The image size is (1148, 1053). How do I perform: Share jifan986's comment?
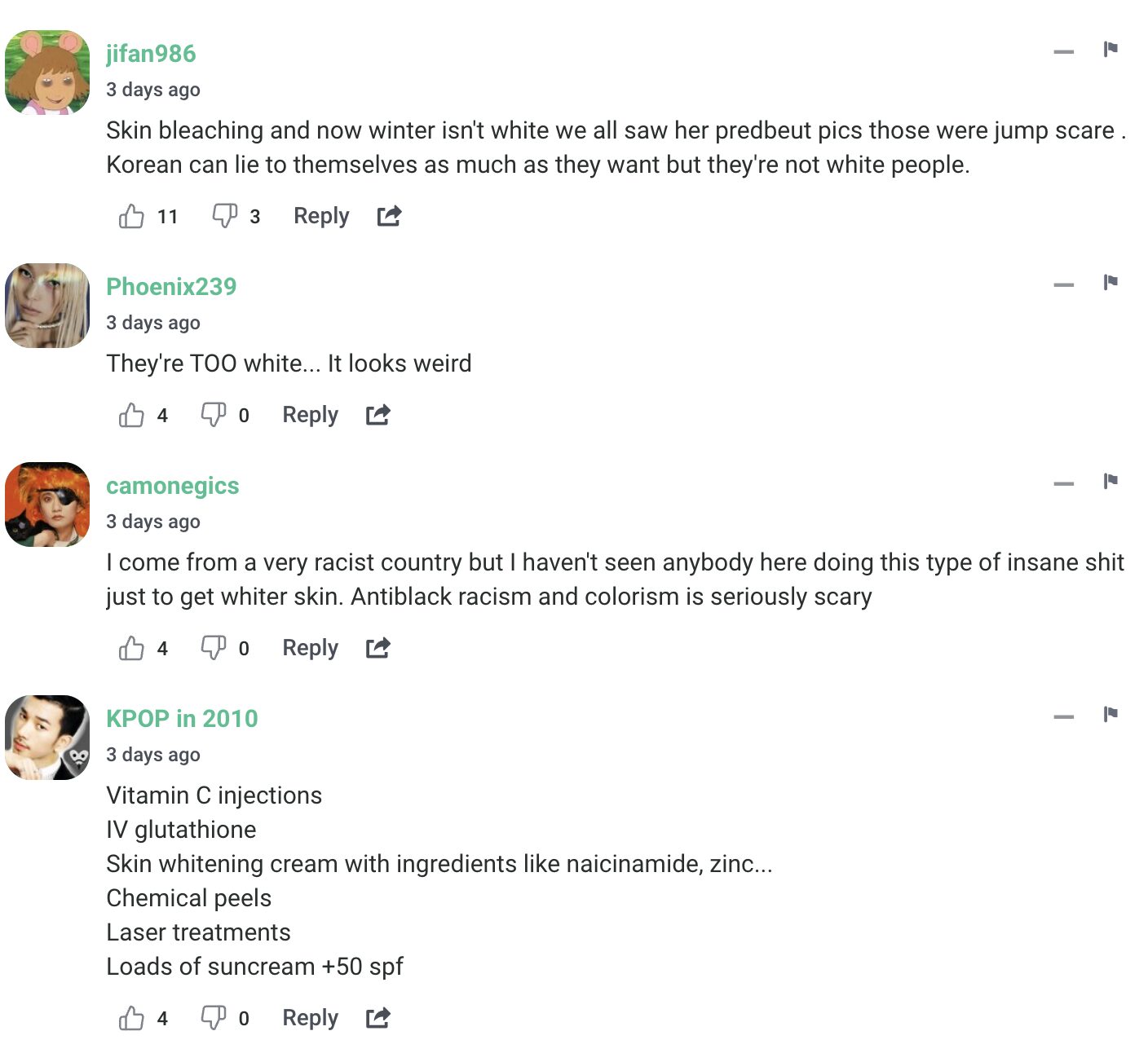(389, 216)
